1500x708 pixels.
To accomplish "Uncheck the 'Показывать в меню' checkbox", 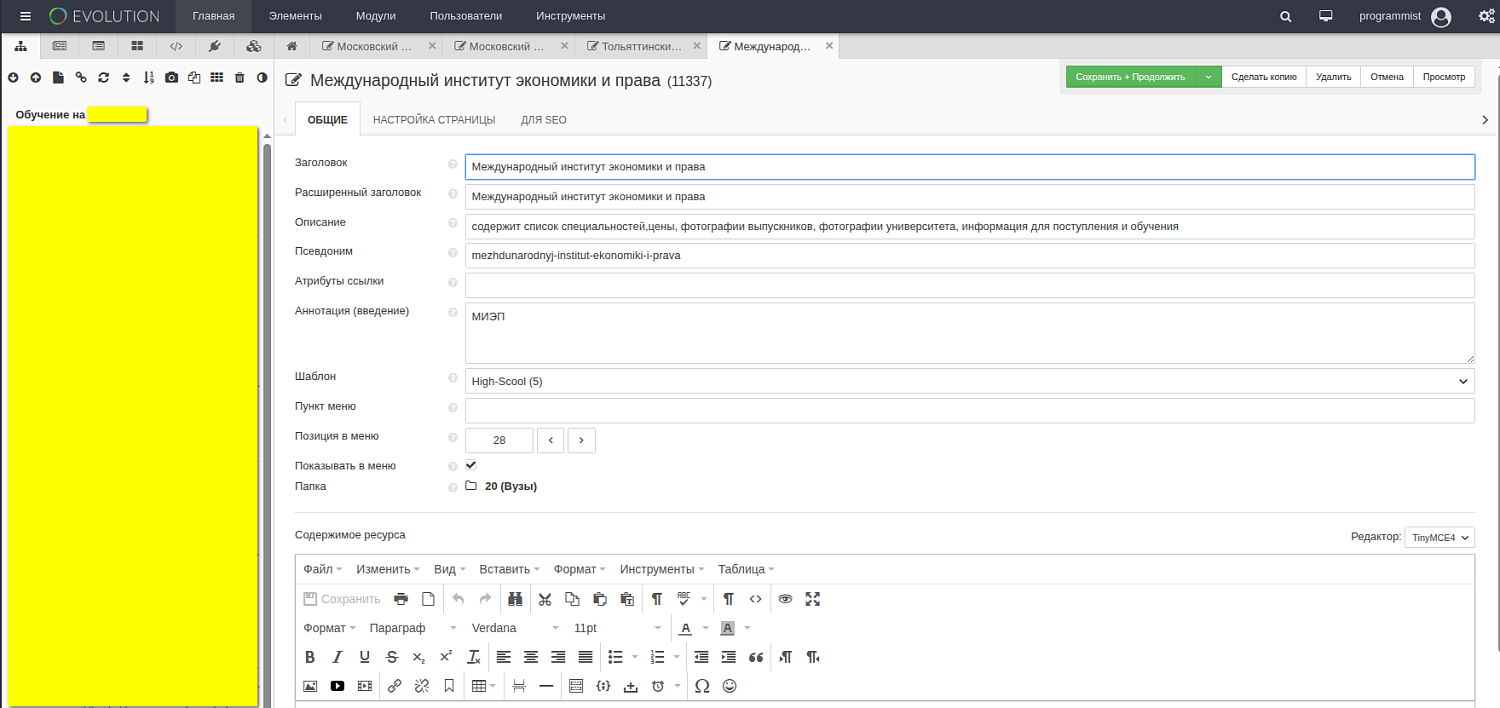I will click(471, 465).
